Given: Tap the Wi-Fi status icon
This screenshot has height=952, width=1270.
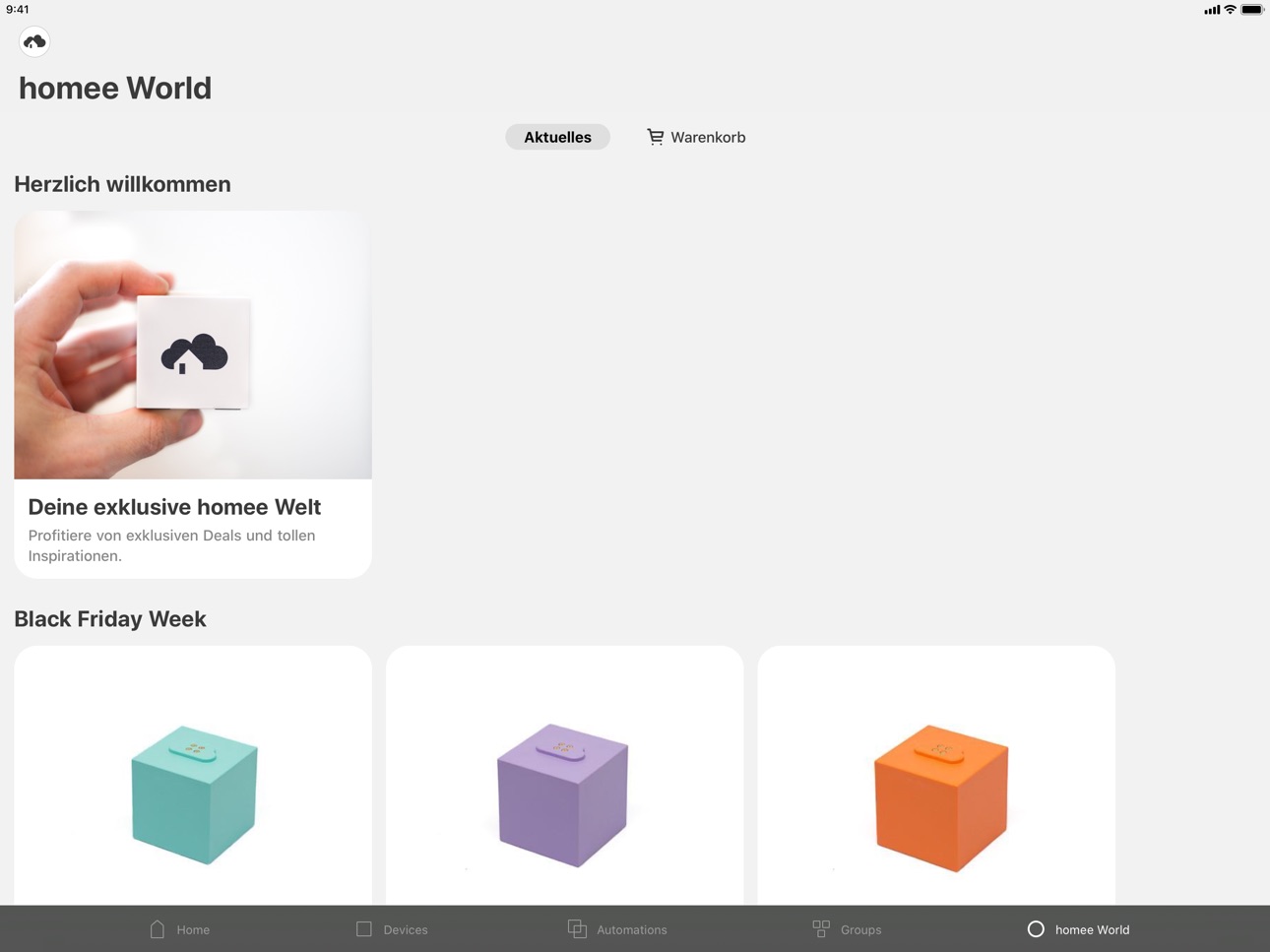Looking at the screenshot, I should (x=1230, y=10).
